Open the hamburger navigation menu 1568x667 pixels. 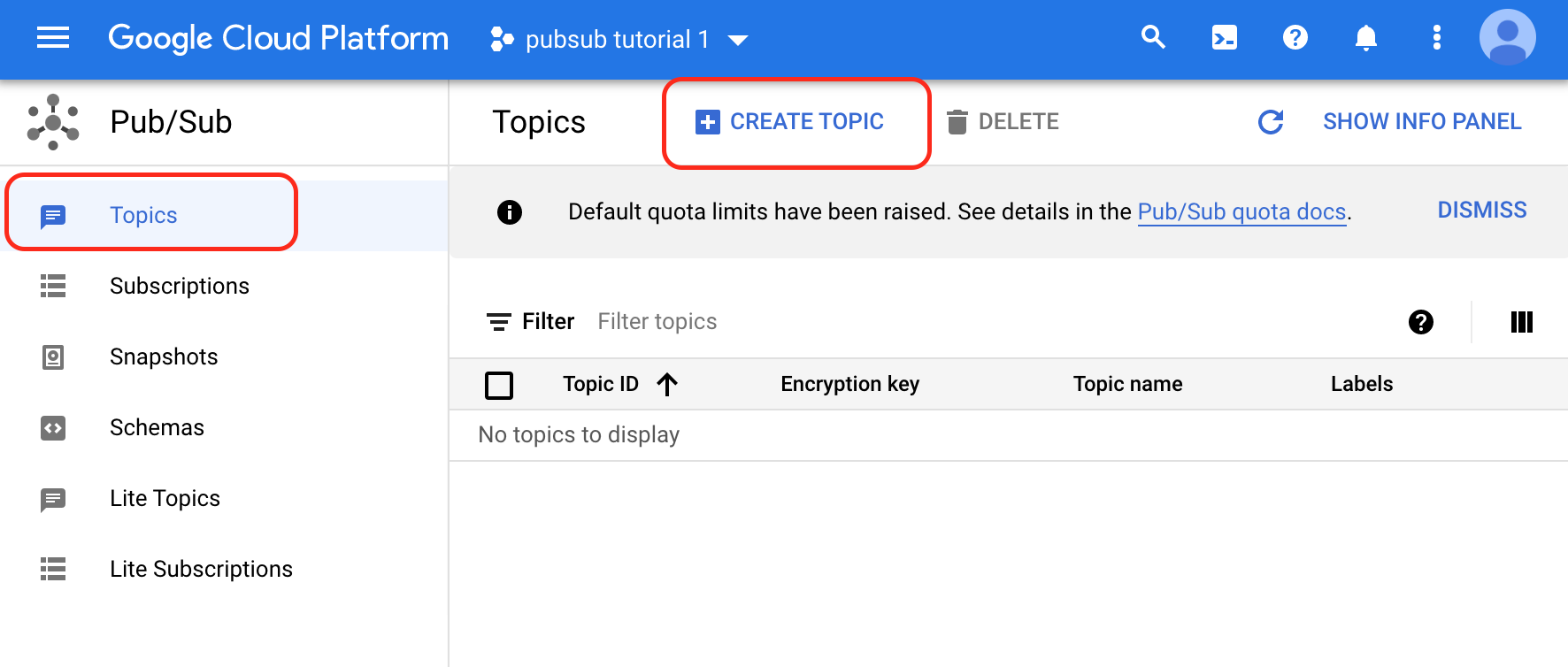pyautogui.click(x=53, y=37)
